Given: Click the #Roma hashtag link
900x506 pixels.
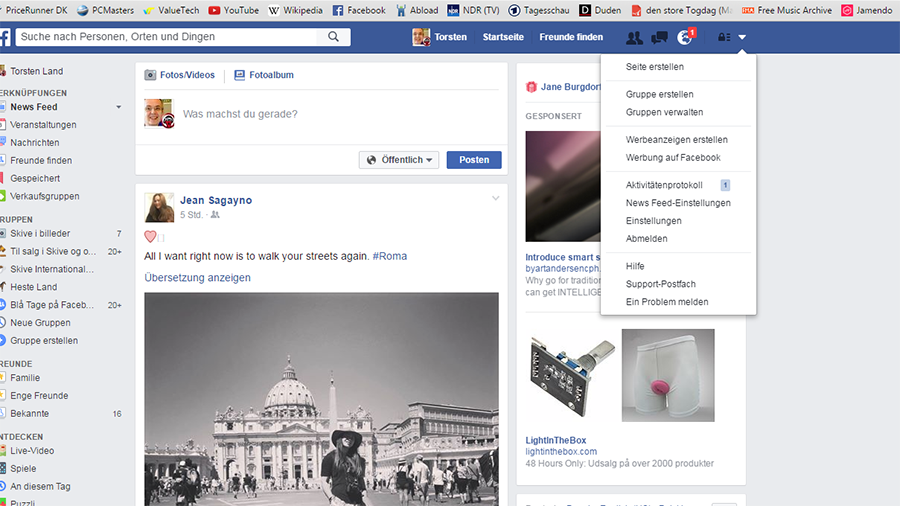Looking at the screenshot, I should (x=390, y=256).
